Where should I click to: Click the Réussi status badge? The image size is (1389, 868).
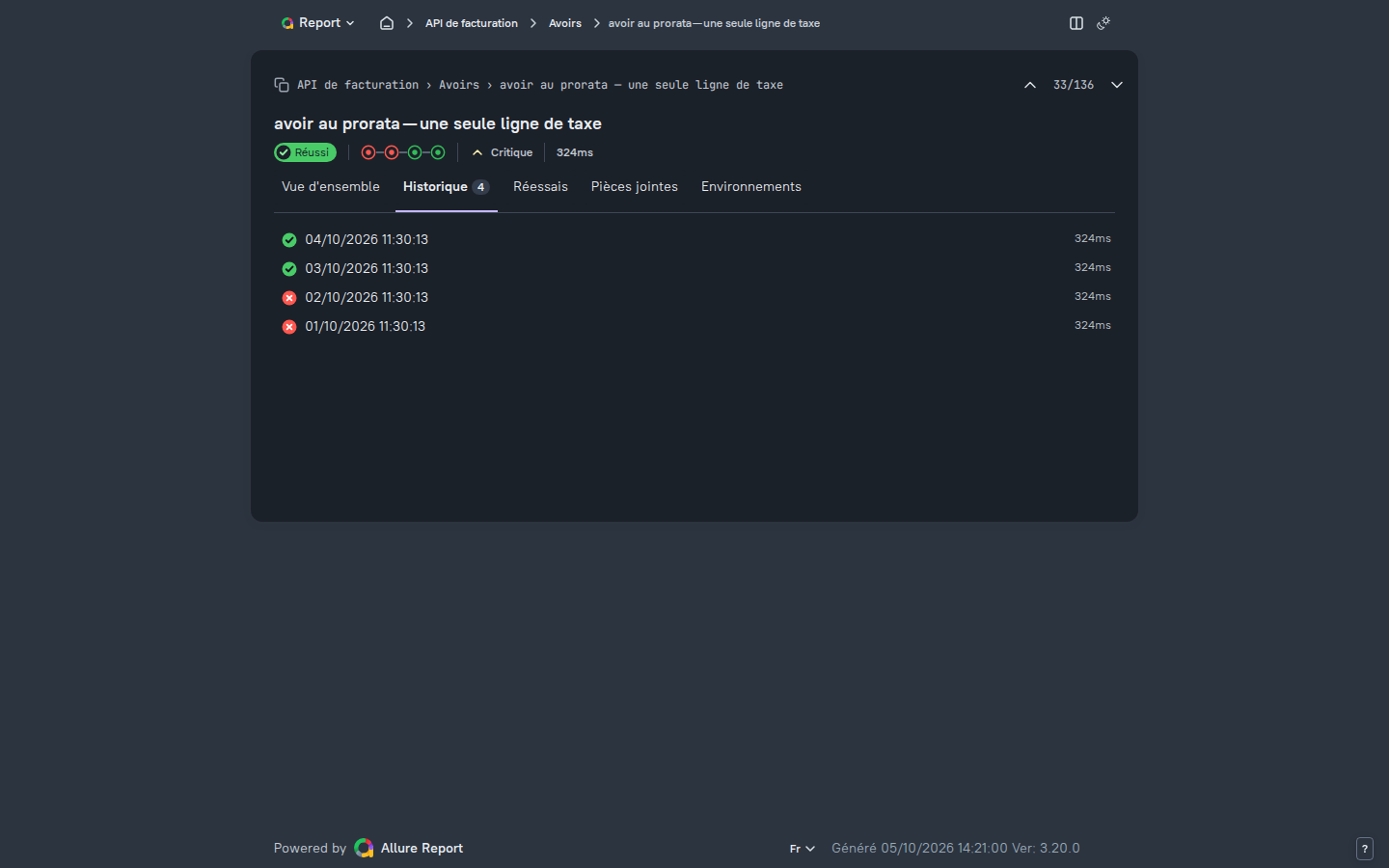[305, 152]
